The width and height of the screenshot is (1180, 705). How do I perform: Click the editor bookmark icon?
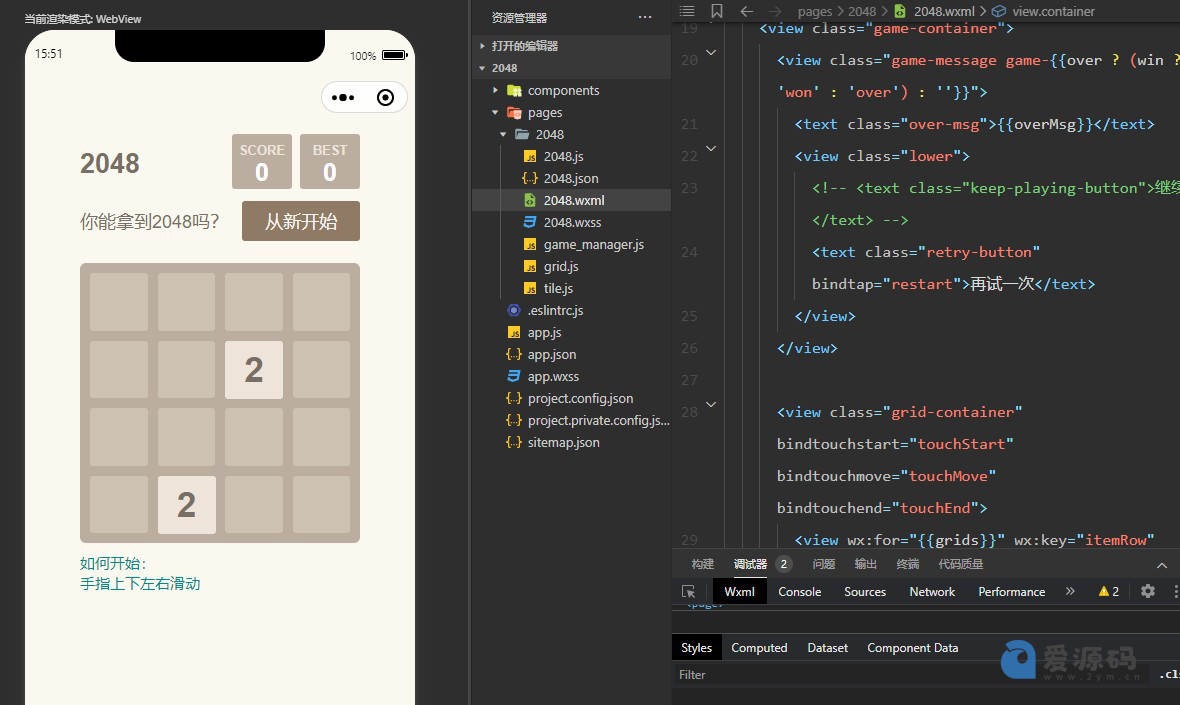(716, 11)
